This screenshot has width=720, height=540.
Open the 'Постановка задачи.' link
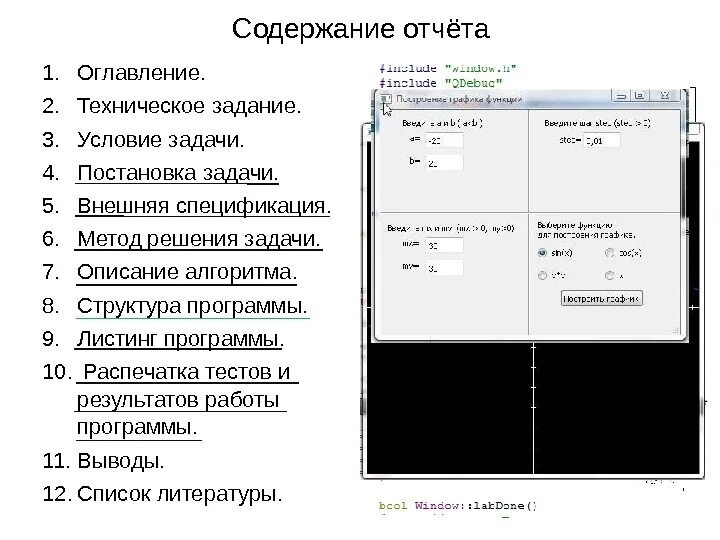pyautogui.click(x=177, y=173)
